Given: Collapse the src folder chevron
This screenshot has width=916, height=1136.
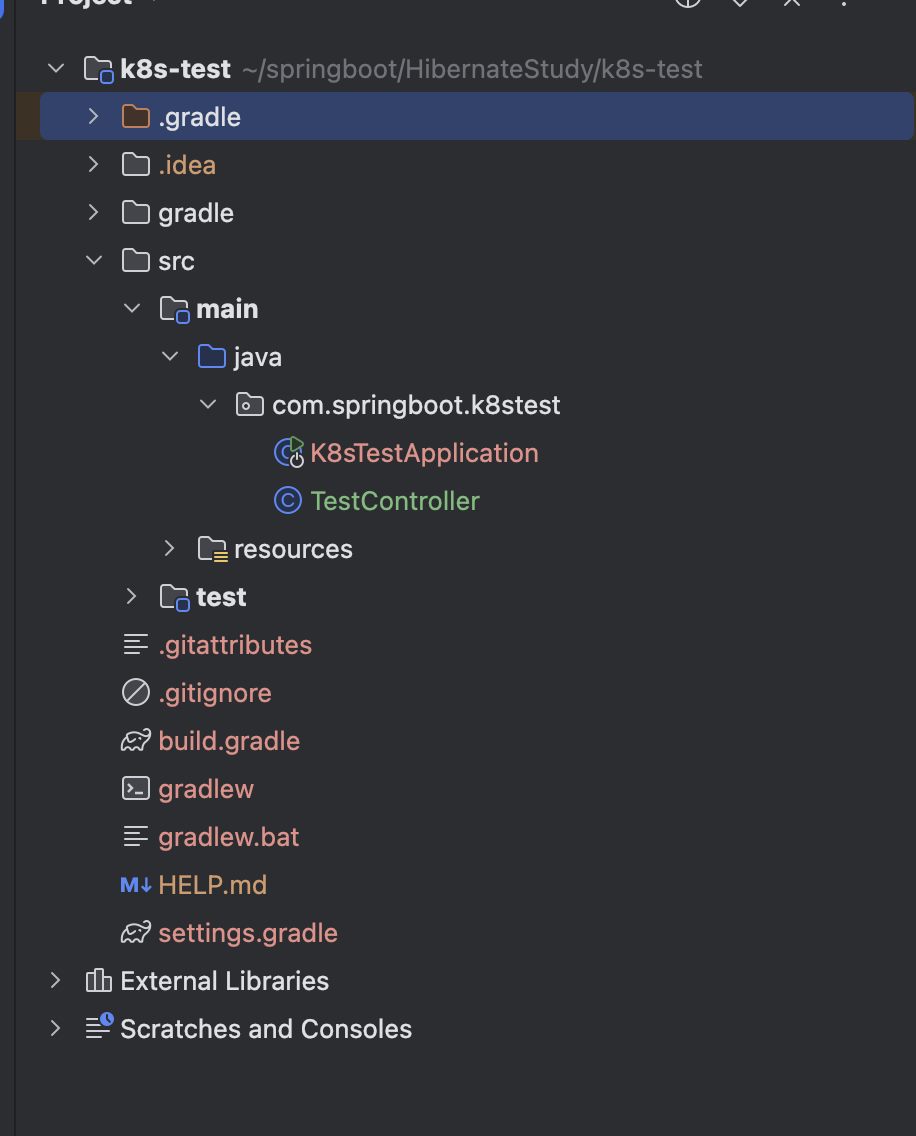Looking at the screenshot, I should (x=93, y=261).
